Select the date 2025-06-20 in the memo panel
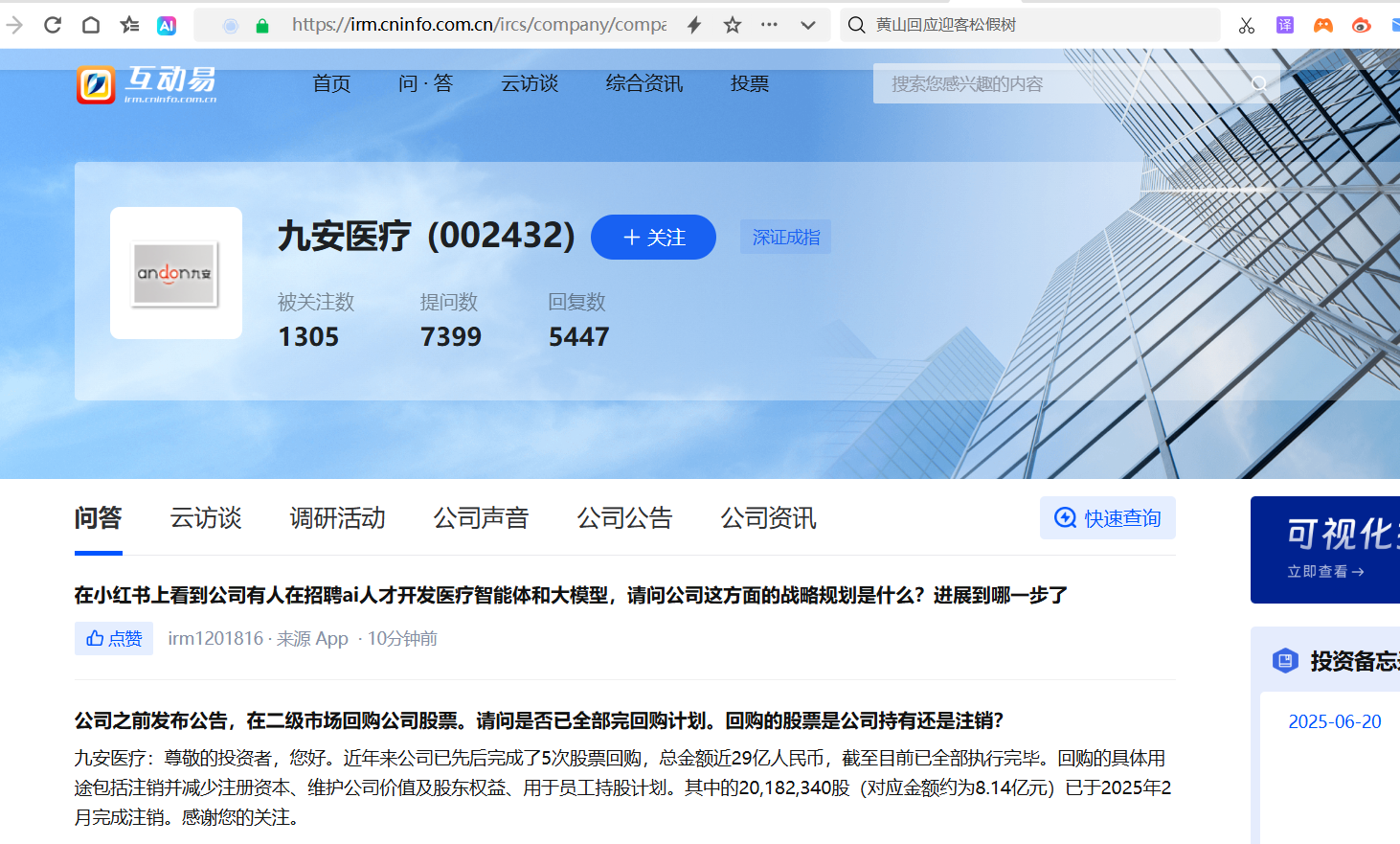This screenshot has height=844, width=1400. 1335,721
